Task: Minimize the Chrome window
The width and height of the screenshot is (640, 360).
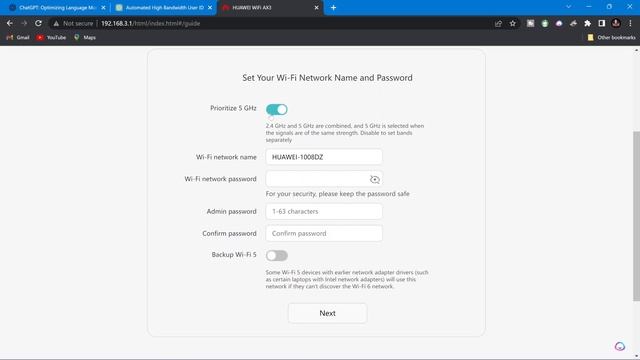Action: (x=589, y=7)
